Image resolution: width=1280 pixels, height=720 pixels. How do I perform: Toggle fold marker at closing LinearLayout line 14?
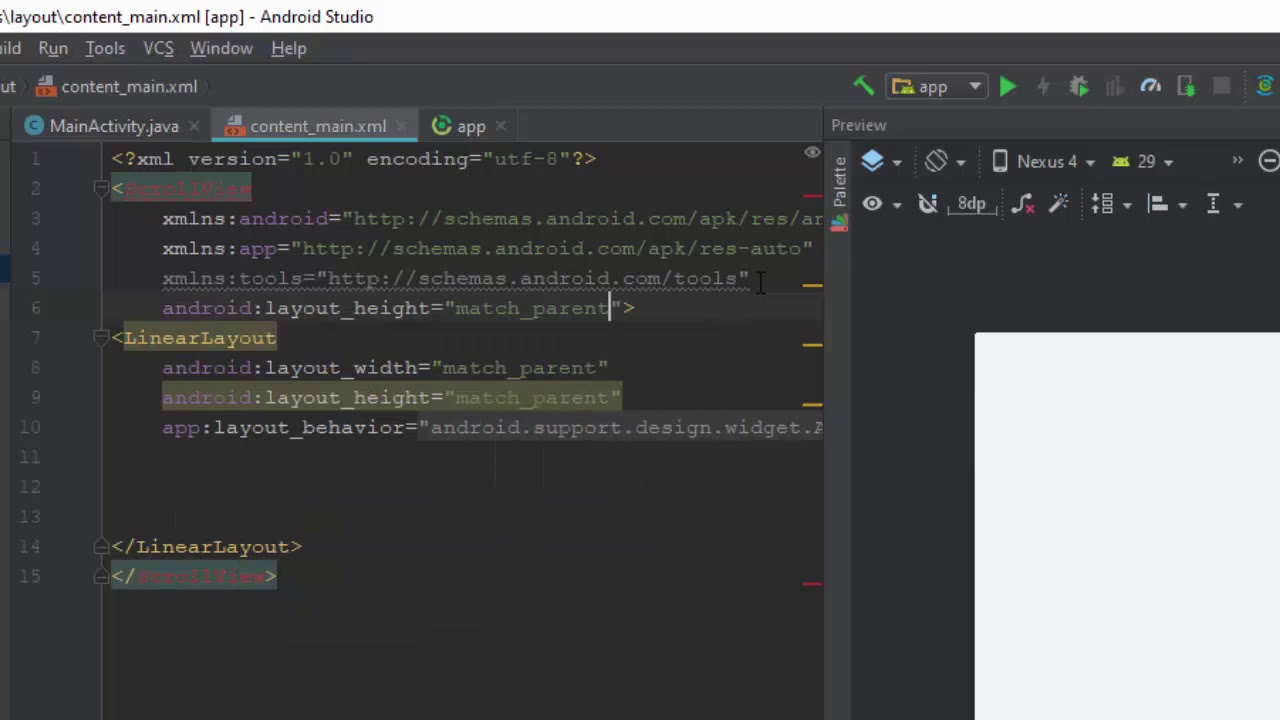pyautogui.click(x=101, y=547)
